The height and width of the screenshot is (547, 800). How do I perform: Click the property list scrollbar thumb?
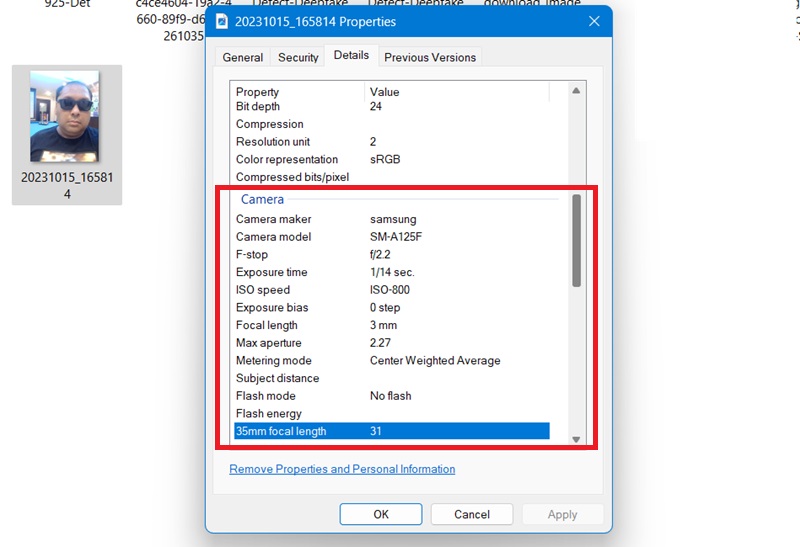tap(576, 241)
